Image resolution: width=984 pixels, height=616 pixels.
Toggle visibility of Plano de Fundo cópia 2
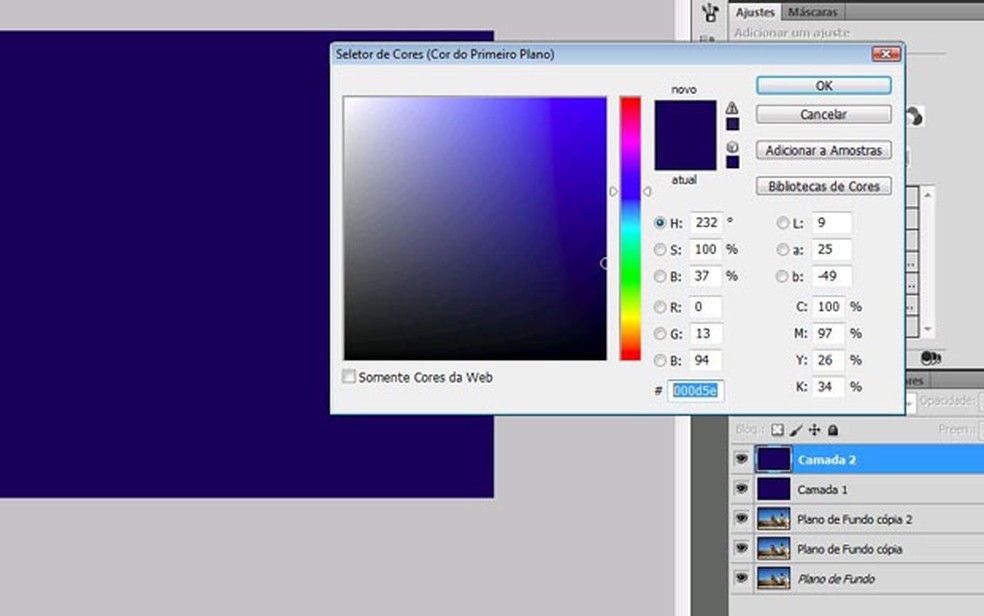741,519
